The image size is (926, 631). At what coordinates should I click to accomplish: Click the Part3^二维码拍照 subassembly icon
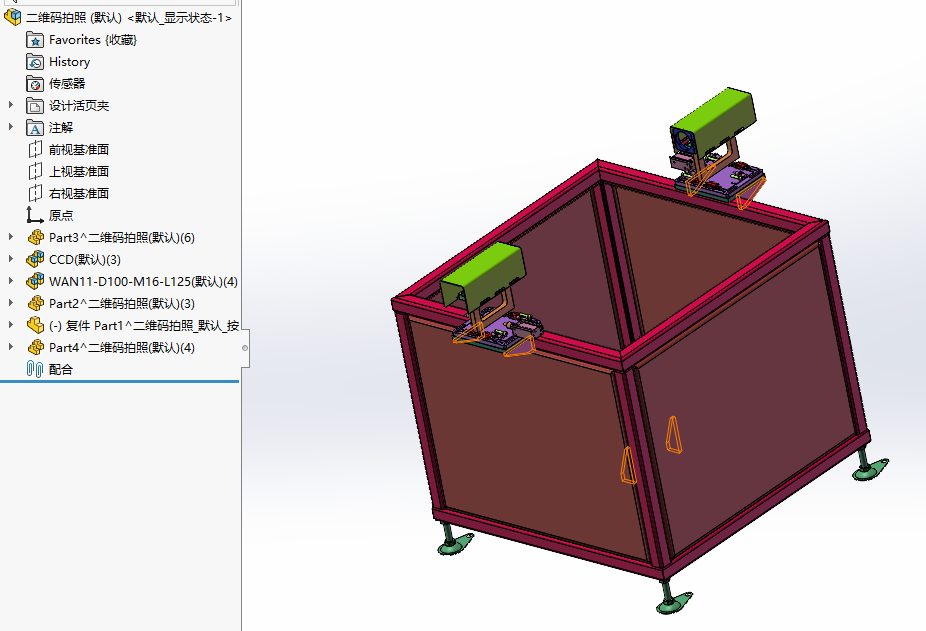(x=35, y=238)
